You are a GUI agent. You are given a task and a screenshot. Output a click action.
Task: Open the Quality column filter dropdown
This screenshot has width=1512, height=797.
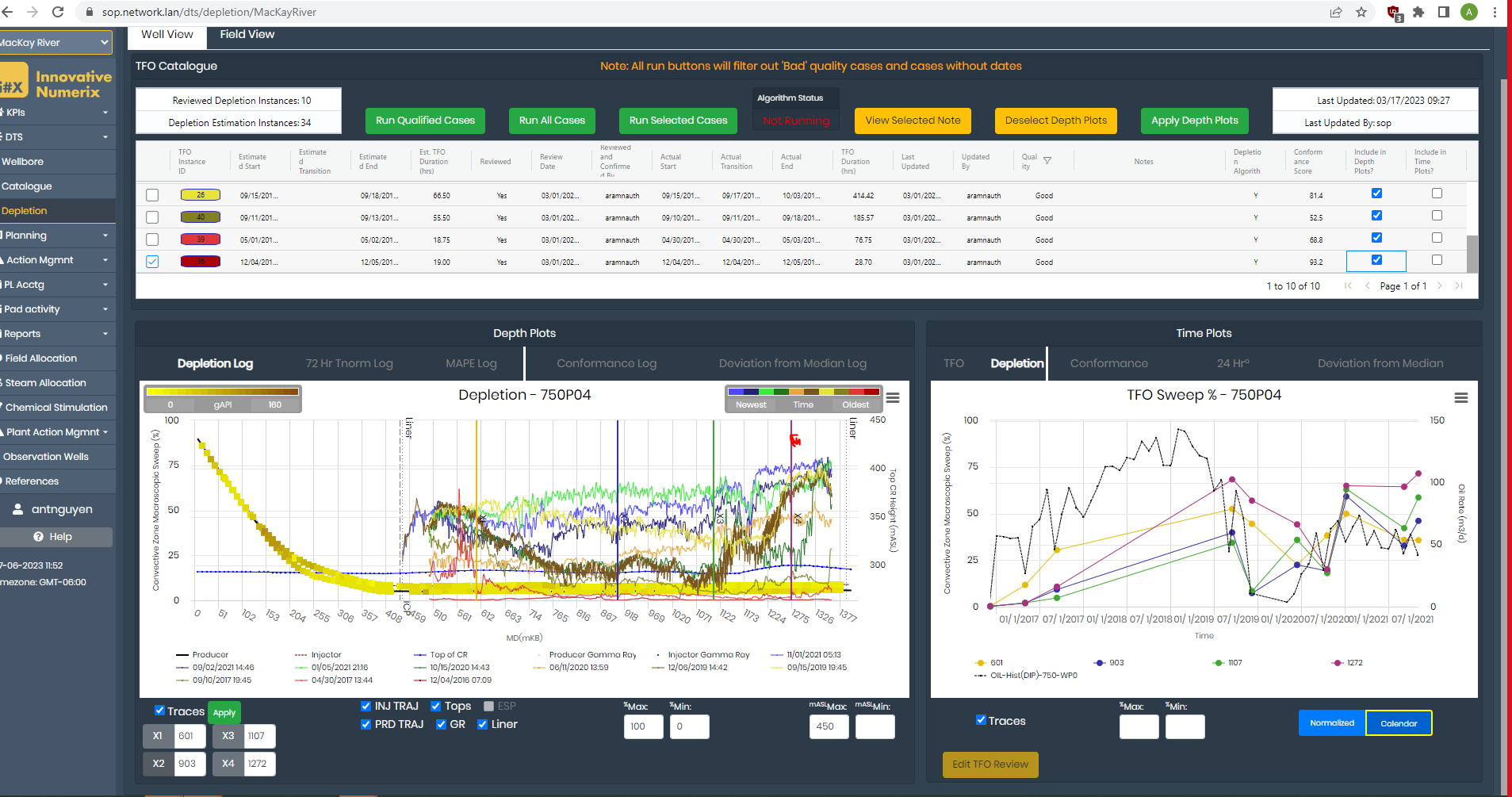(x=1047, y=159)
